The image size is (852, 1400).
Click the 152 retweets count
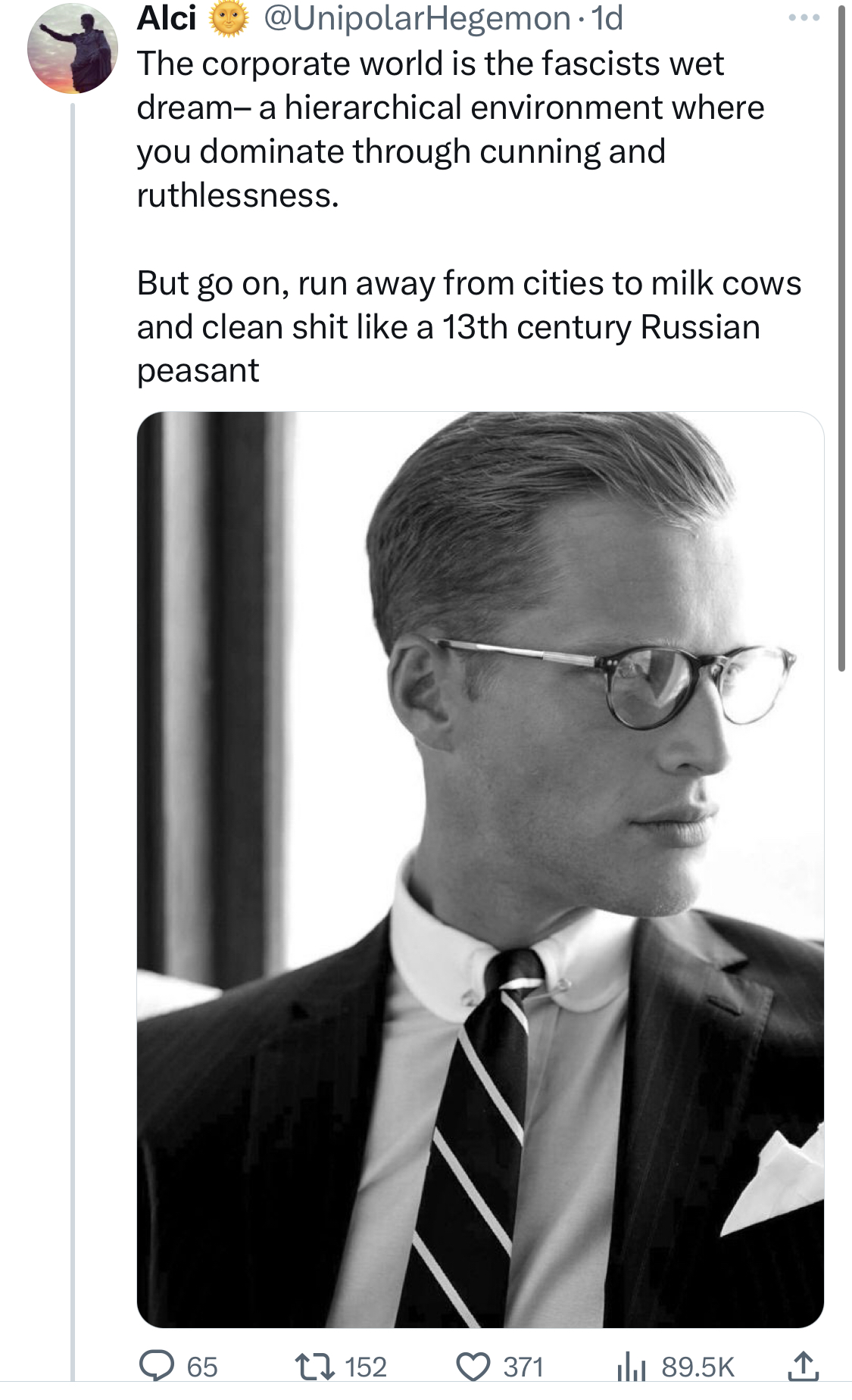pos(366,1367)
